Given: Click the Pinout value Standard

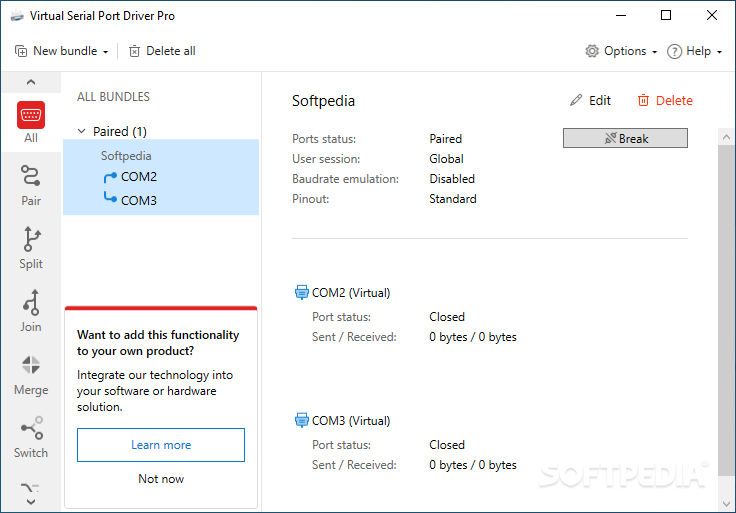Looking at the screenshot, I should pos(453,199).
